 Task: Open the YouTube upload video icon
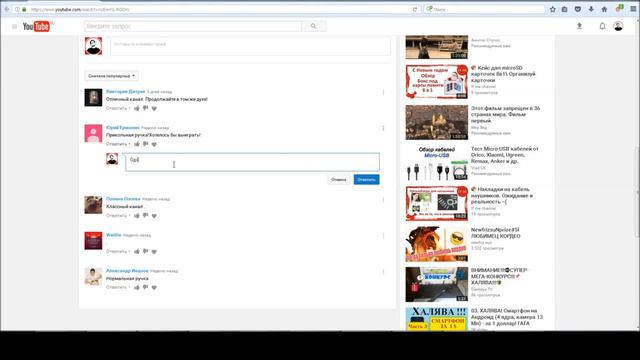(579, 26)
